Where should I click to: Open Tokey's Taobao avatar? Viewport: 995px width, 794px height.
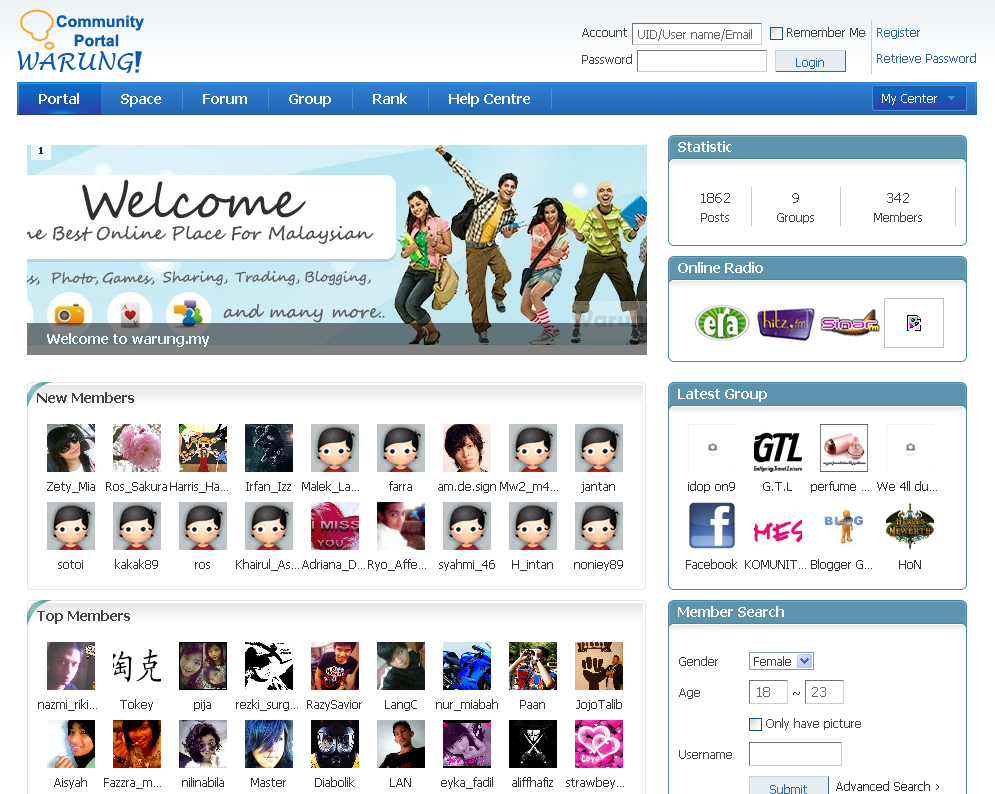[x=137, y=666]
